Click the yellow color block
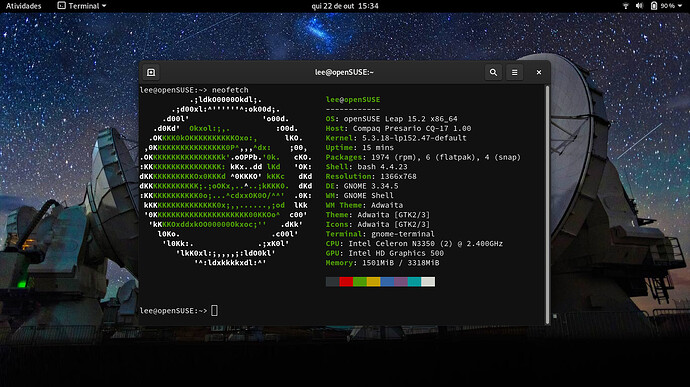This screenshot has width=690, height=387. [x=373, y=282]
